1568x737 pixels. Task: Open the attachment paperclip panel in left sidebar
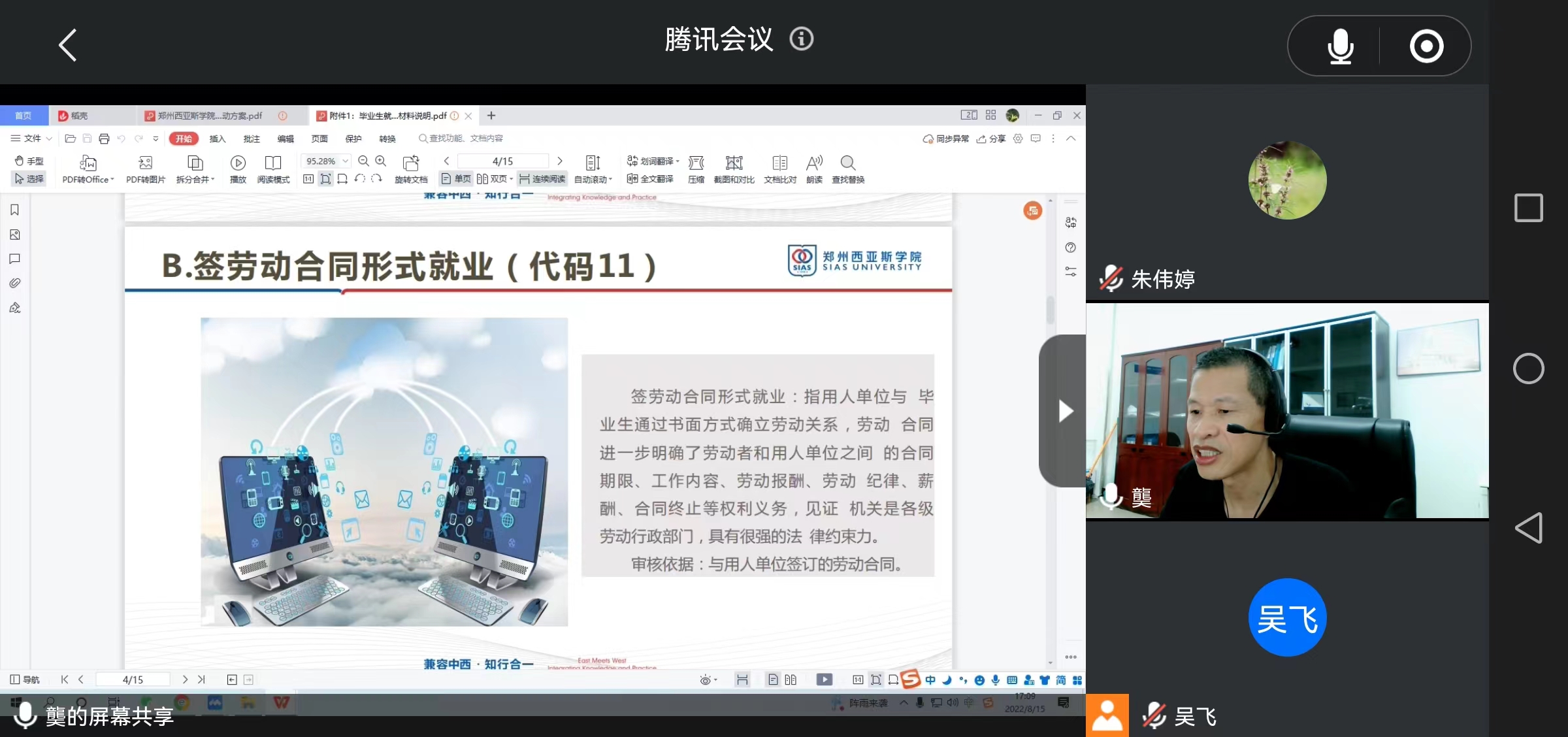coord(14,283)
